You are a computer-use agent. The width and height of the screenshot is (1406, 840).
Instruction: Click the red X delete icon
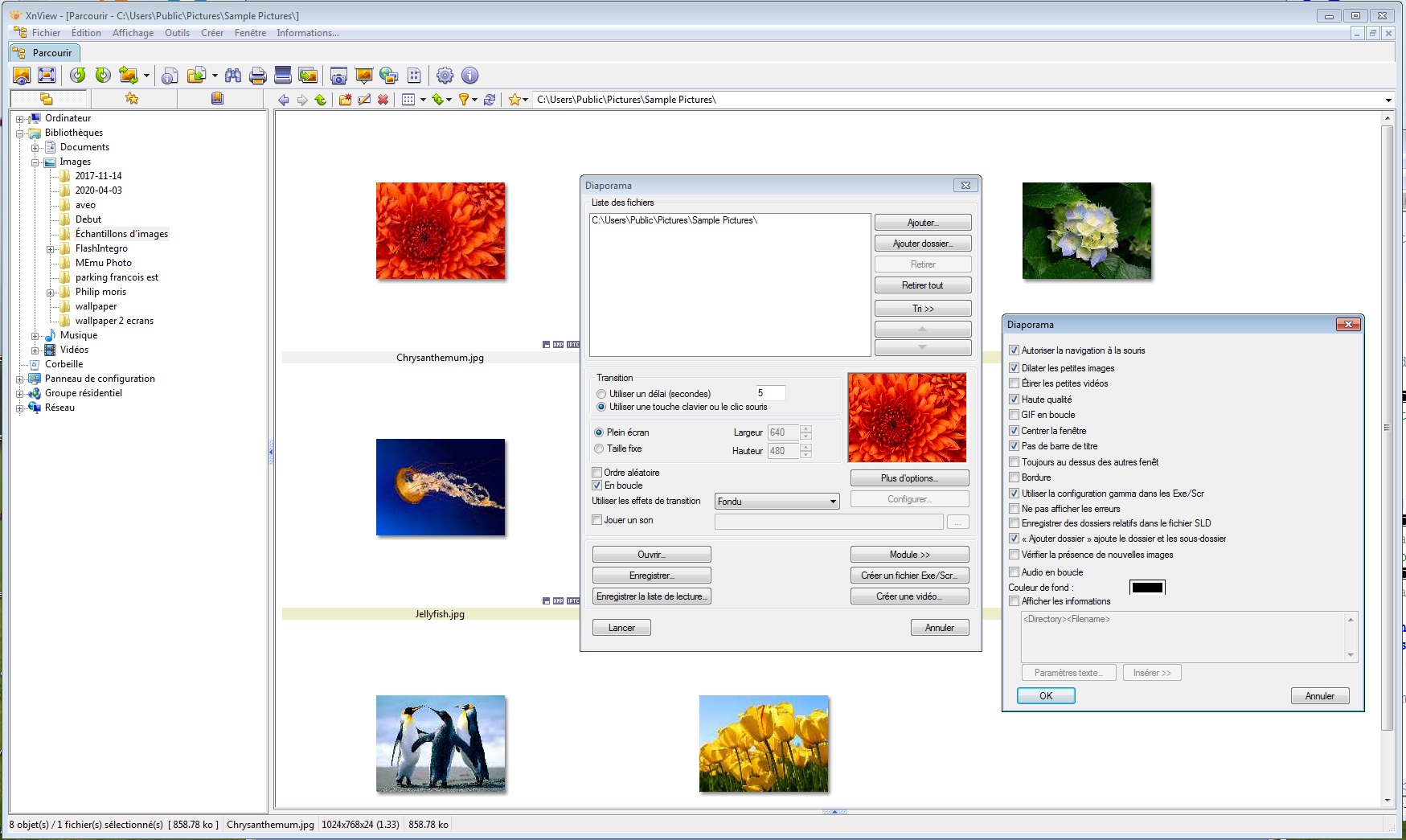point(383,100)
